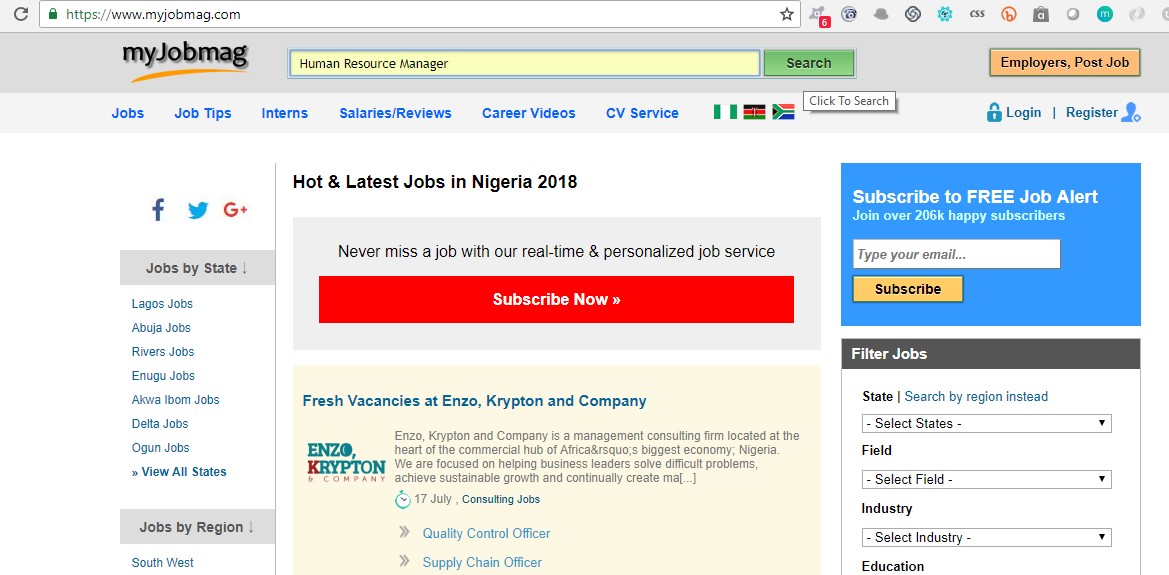Screen dimensions: 1169x575
Task: Open the Job Tips menu
Action: tap(203, 113)
